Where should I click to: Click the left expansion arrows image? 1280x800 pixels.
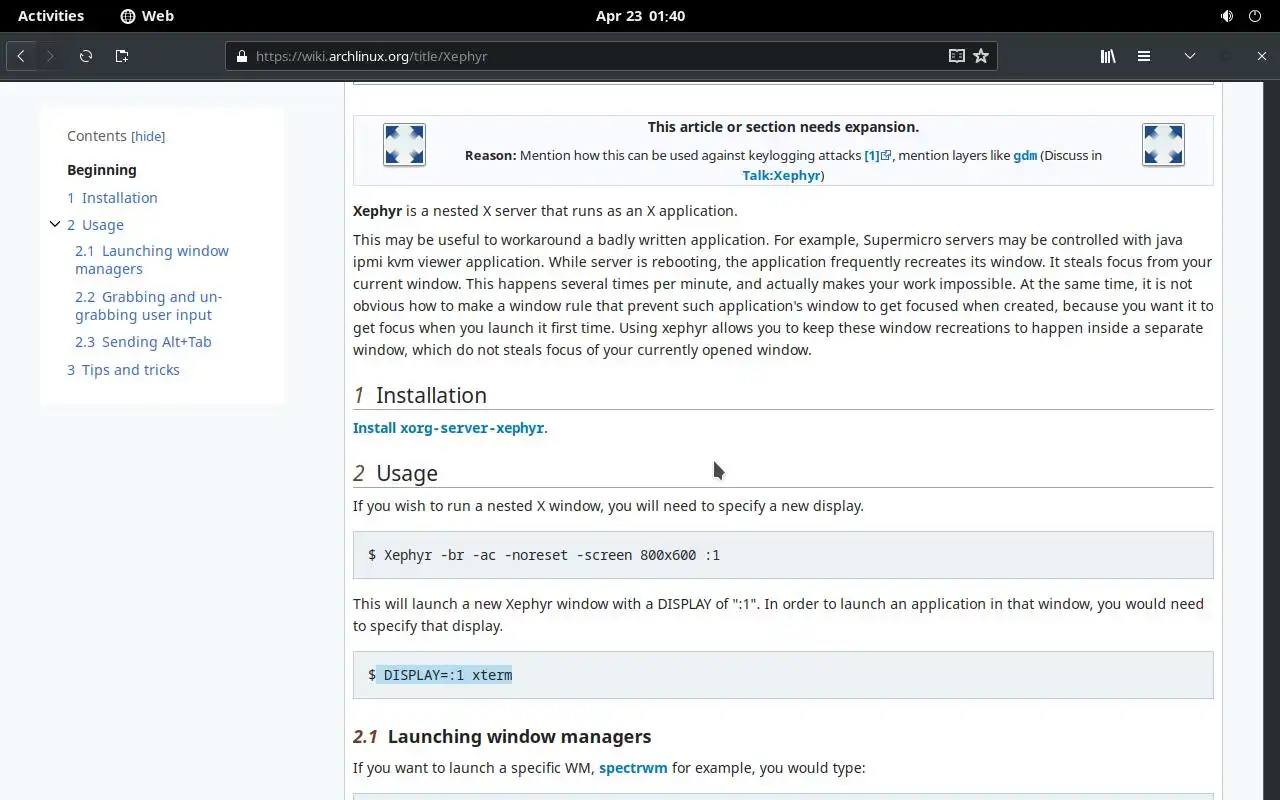(405, 145)
